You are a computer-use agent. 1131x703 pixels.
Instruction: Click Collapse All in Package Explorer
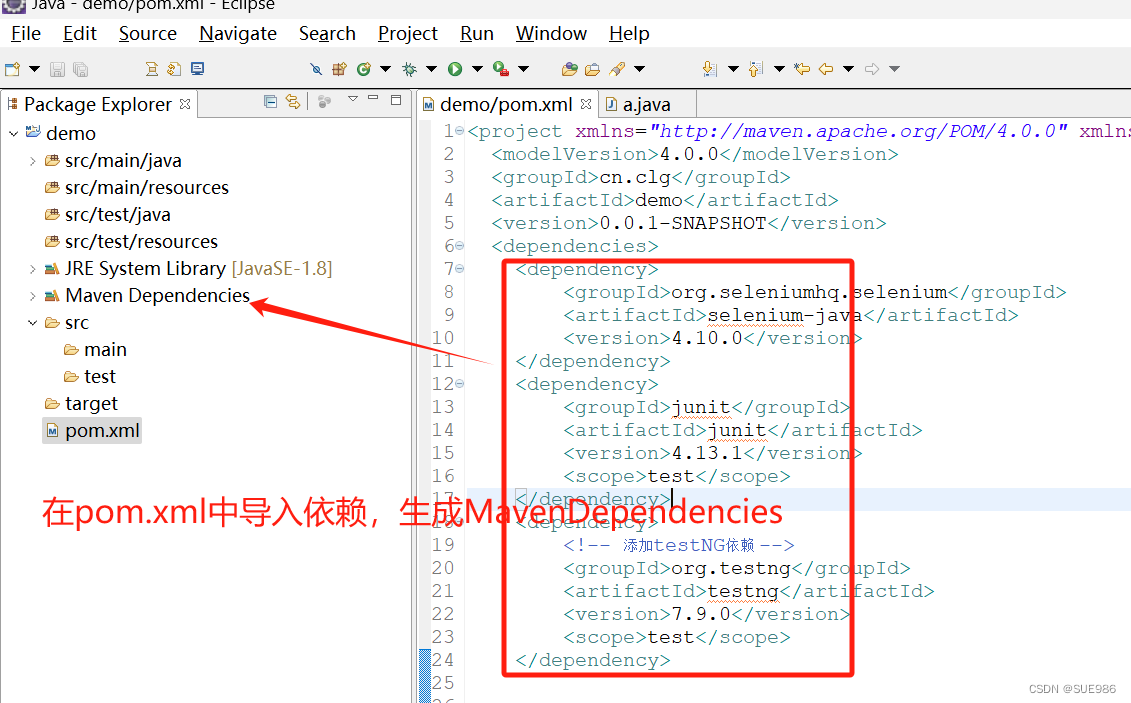coord(271,103)
